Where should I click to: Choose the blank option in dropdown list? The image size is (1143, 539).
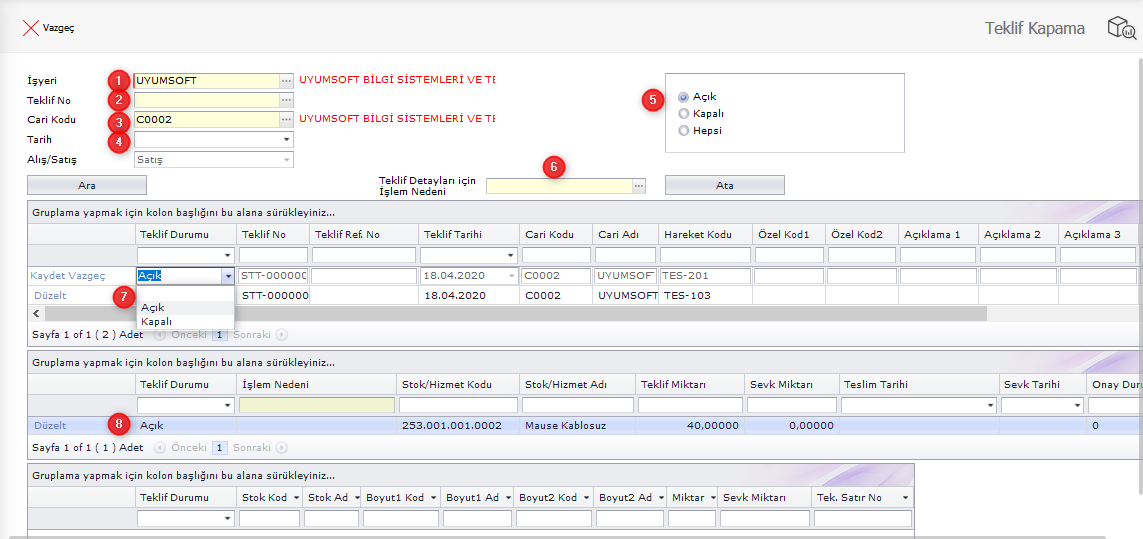pos(186,293)
